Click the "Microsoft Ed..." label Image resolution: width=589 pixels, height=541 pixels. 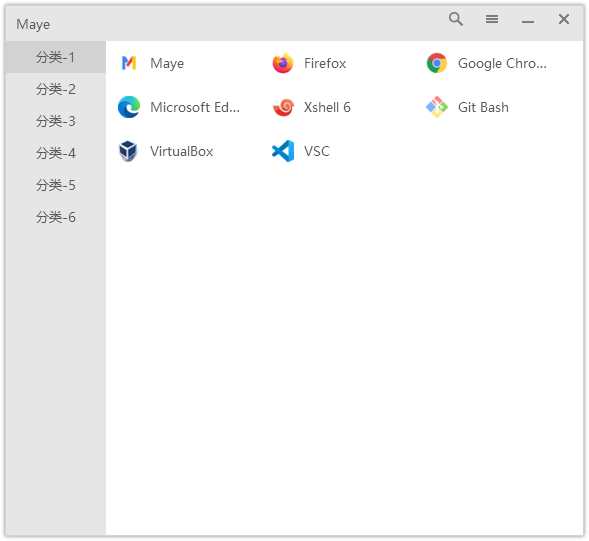point(195,107)
